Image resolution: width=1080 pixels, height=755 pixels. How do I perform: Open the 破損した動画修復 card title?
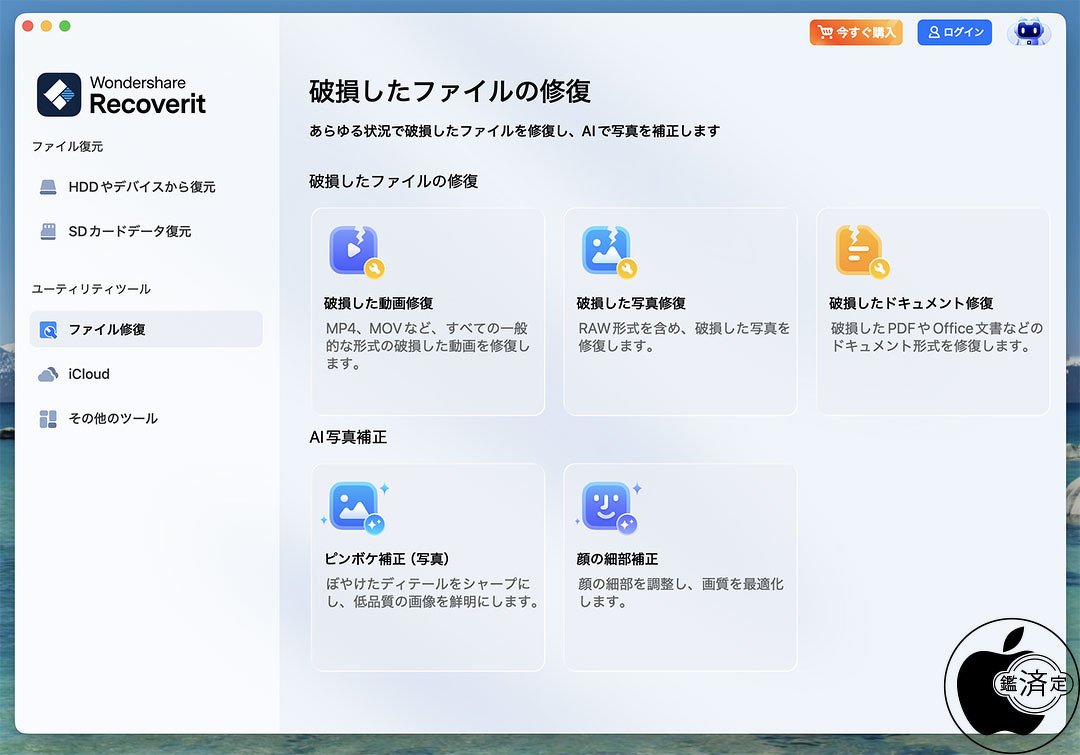pos(379,303)
